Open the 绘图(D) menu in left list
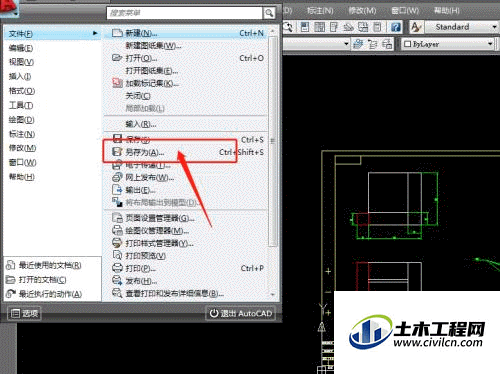The image size is (500, 374). pyautogui.click(x=21, y=120)
